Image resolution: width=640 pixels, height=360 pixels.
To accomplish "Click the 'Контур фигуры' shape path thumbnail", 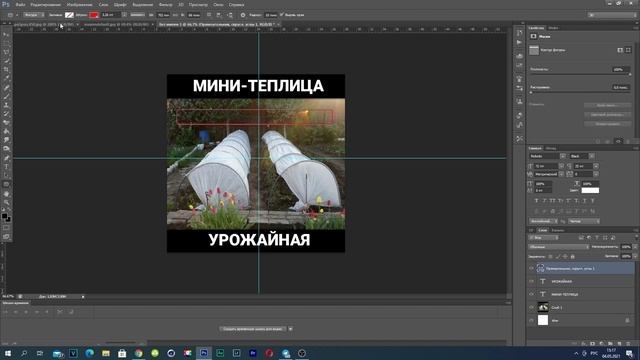I will pyautogui.click(x=534, y=50).
